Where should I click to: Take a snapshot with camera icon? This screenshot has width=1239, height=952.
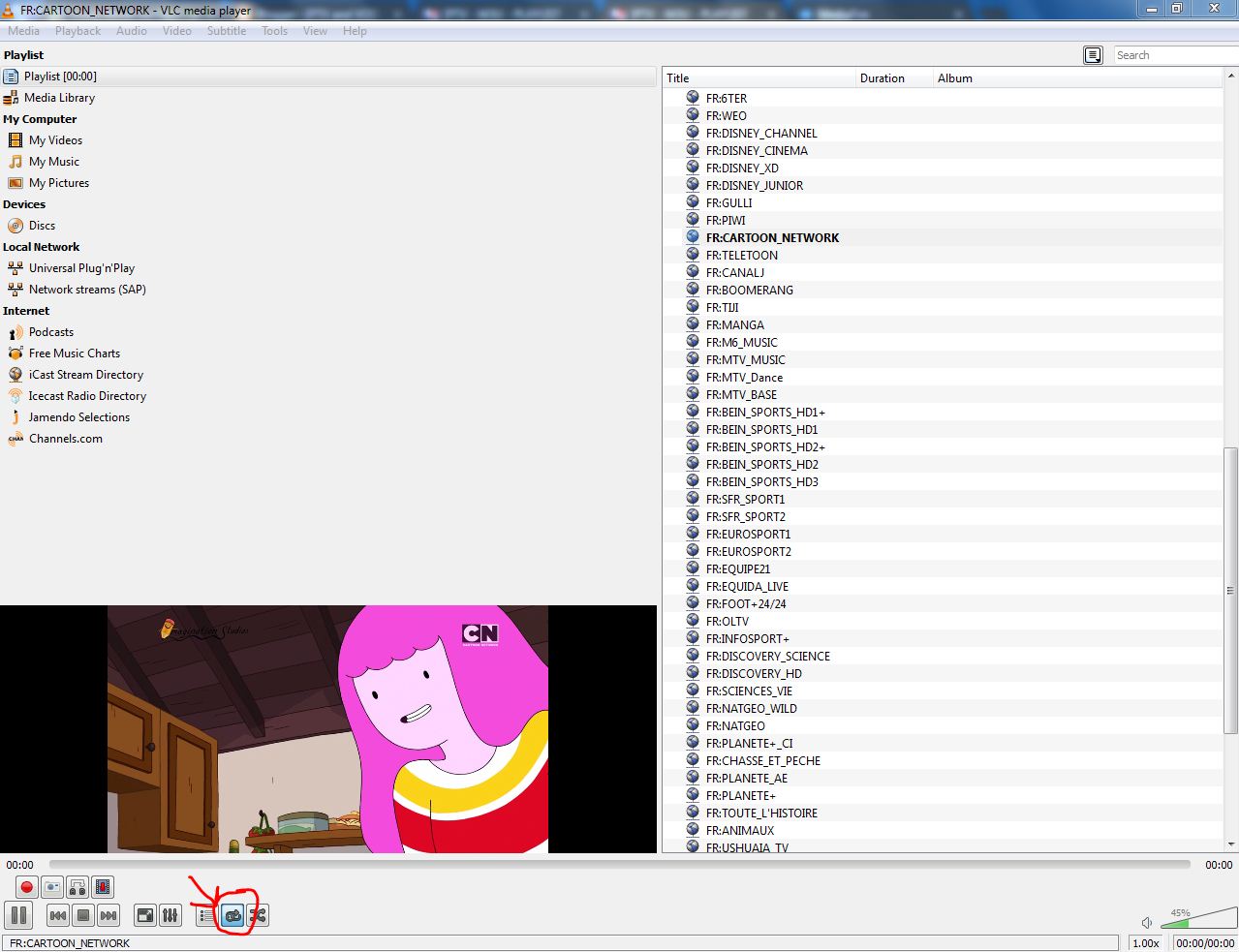(x=52, y=886)
